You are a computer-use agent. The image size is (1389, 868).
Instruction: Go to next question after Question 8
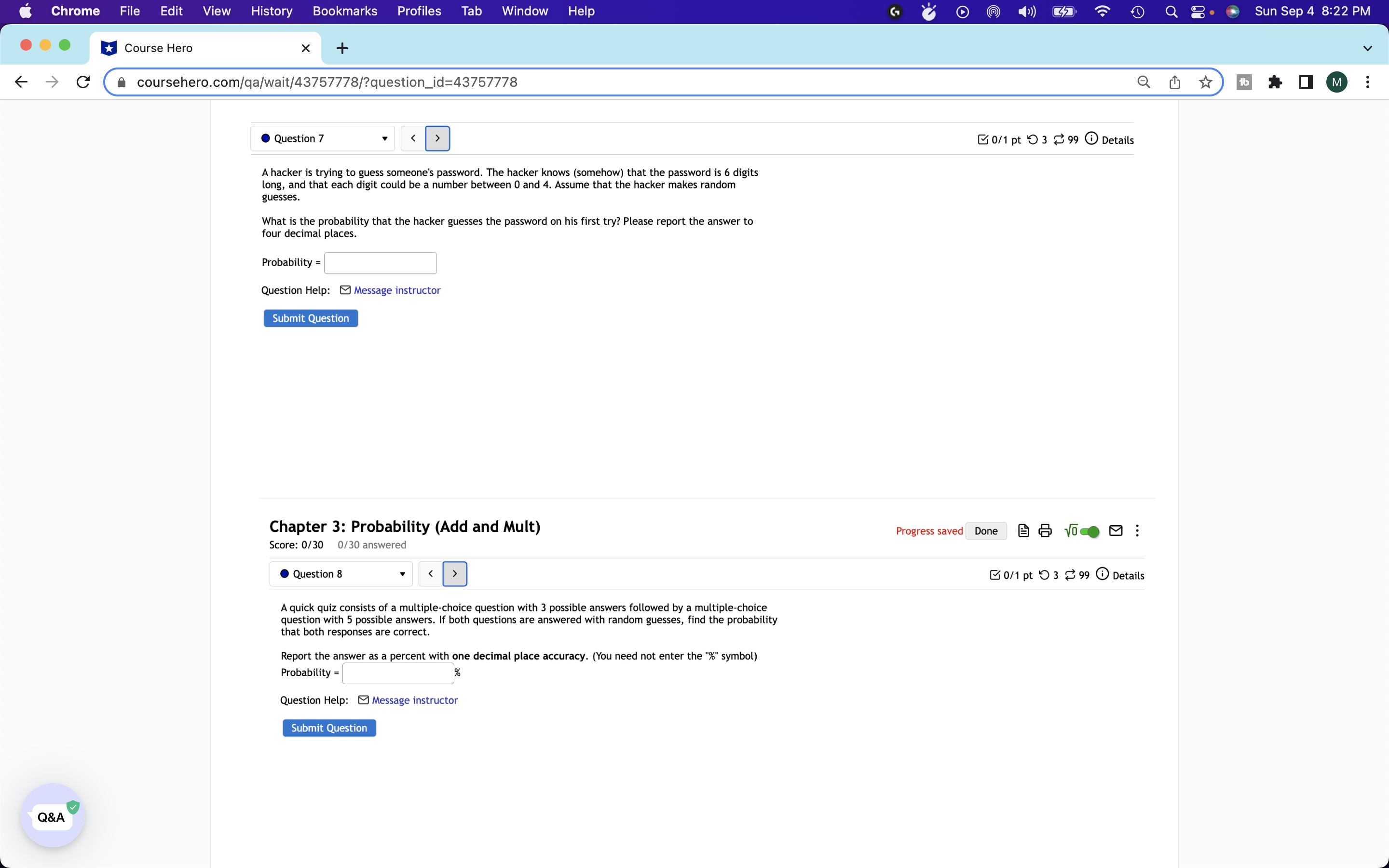tap(455, 573)
